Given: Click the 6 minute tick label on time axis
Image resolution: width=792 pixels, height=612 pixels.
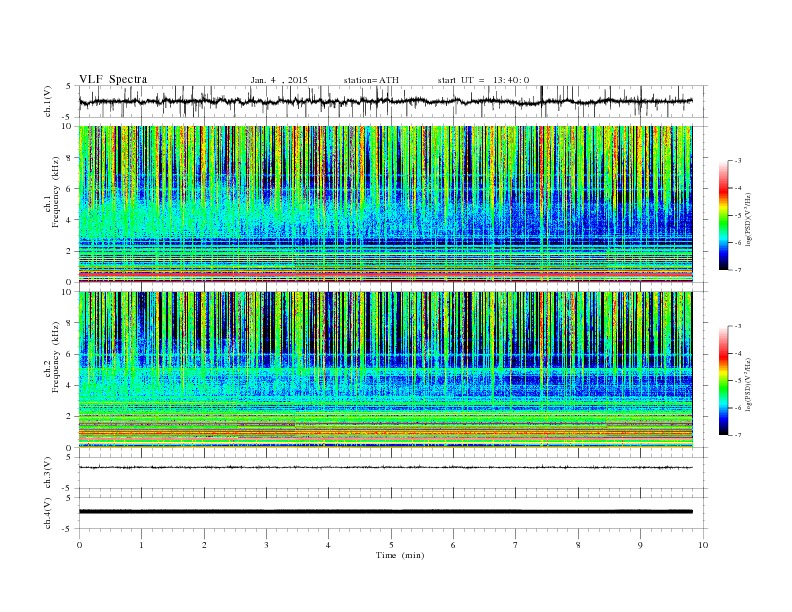Looking at the screenshot, I should tap(453, 545).
